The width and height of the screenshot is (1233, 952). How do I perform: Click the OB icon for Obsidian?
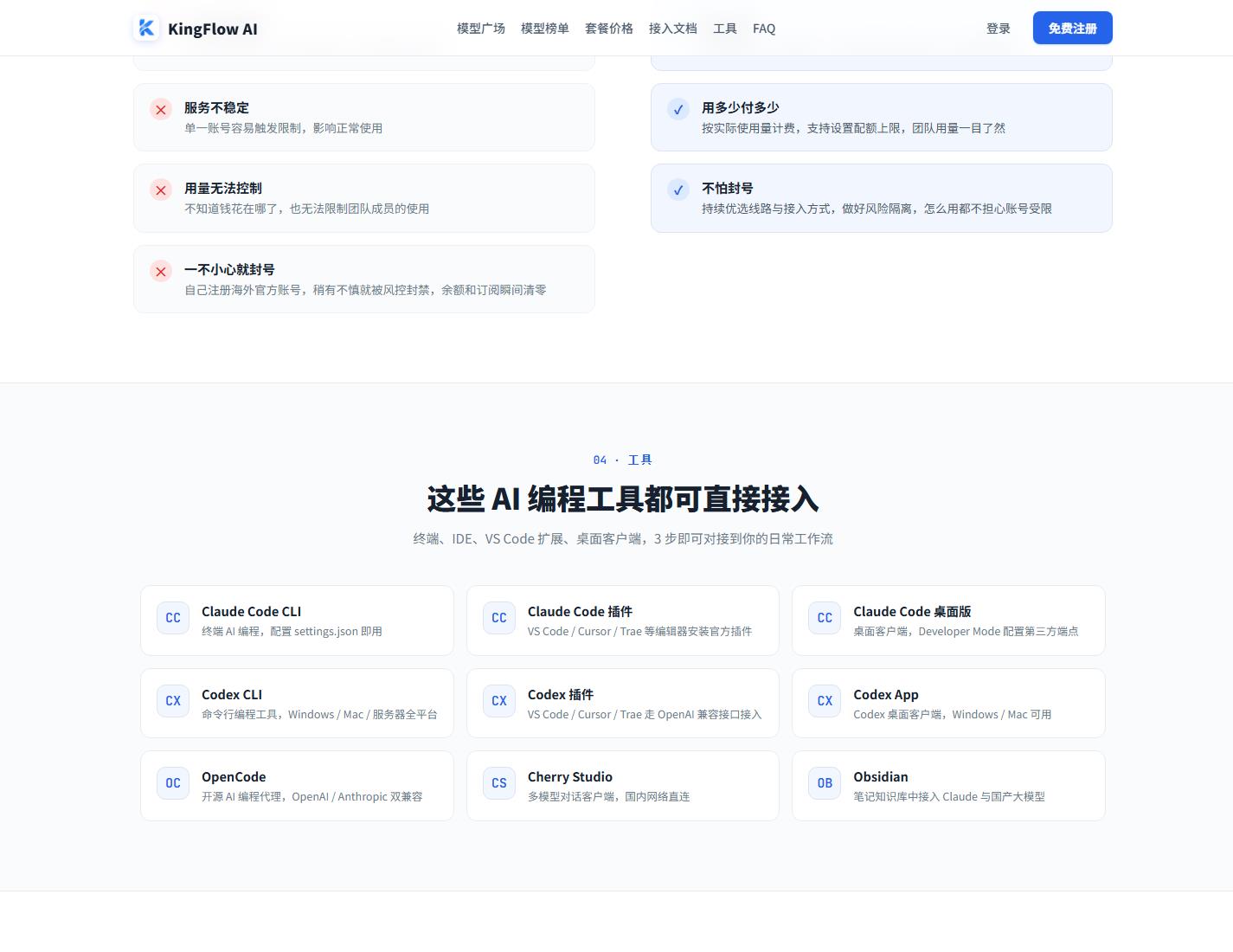pos(825,783)
